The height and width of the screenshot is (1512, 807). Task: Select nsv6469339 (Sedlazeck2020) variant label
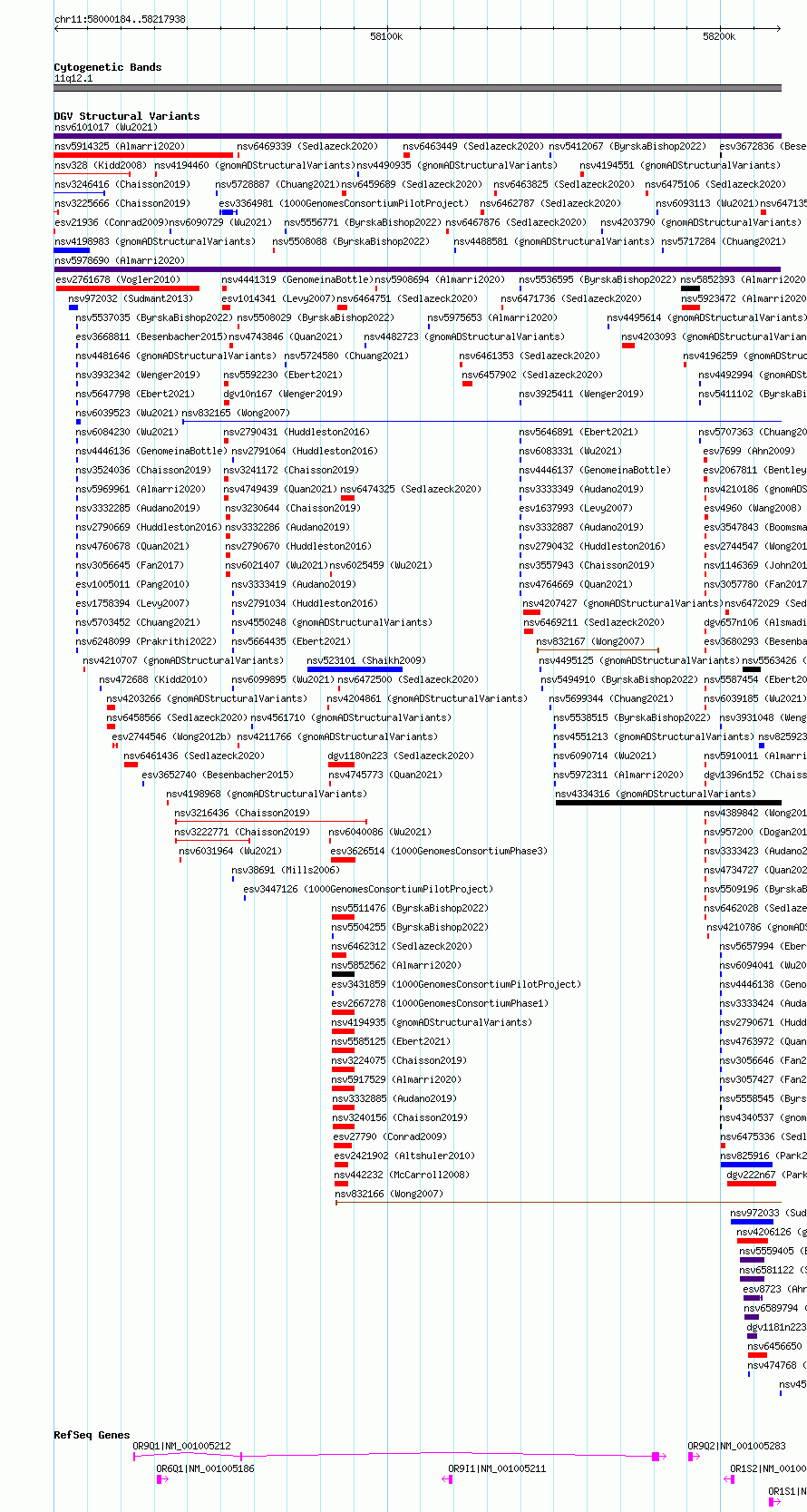(x=307, y=146)
